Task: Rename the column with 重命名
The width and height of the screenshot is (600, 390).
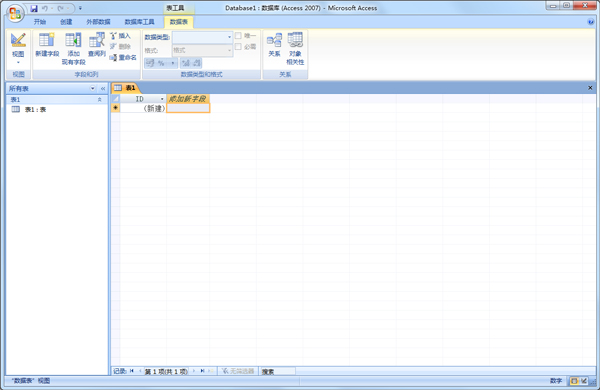Action: pos(123,57)
